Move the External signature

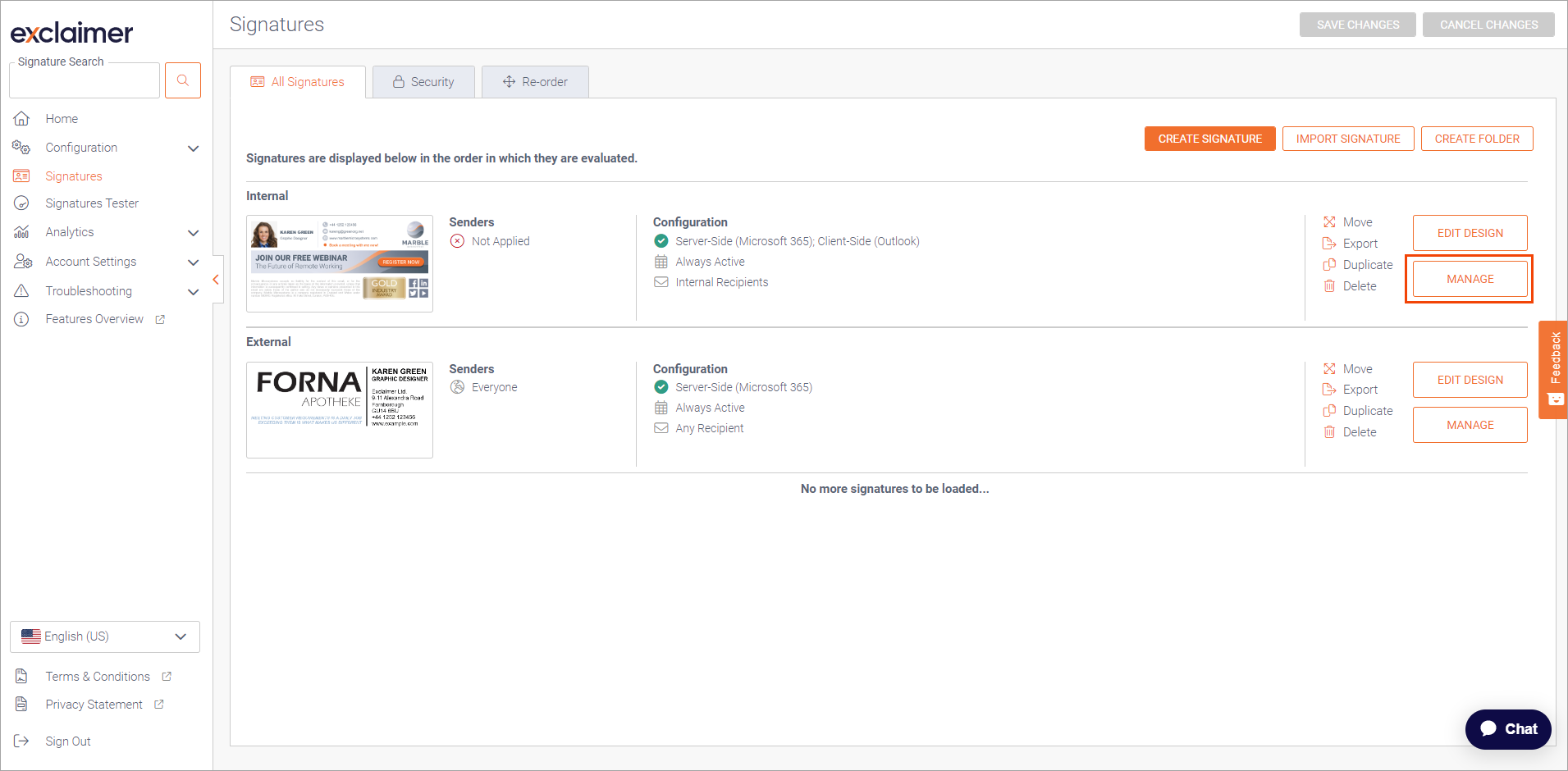(x=1357, y=369)
